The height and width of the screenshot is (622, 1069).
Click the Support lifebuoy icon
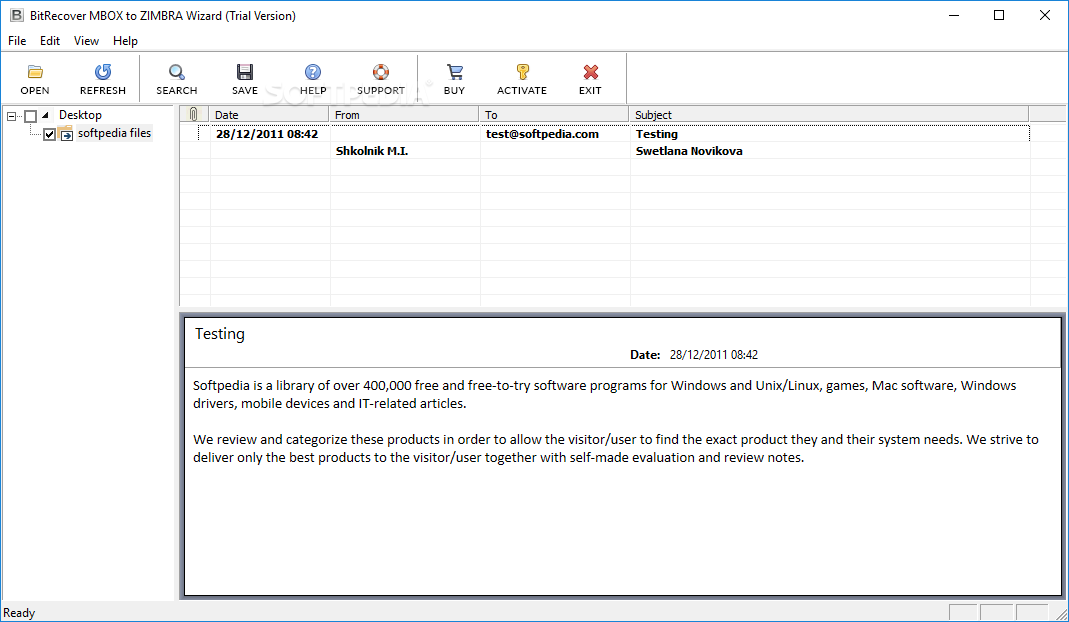coord(380,72)
